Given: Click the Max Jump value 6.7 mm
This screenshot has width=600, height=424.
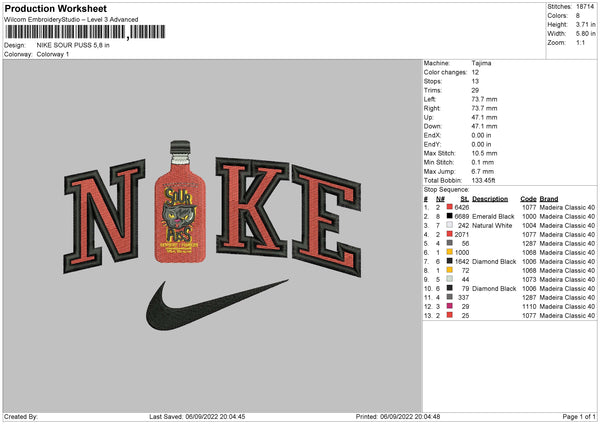Looking at the screenshot, I should tap(483, 171).
